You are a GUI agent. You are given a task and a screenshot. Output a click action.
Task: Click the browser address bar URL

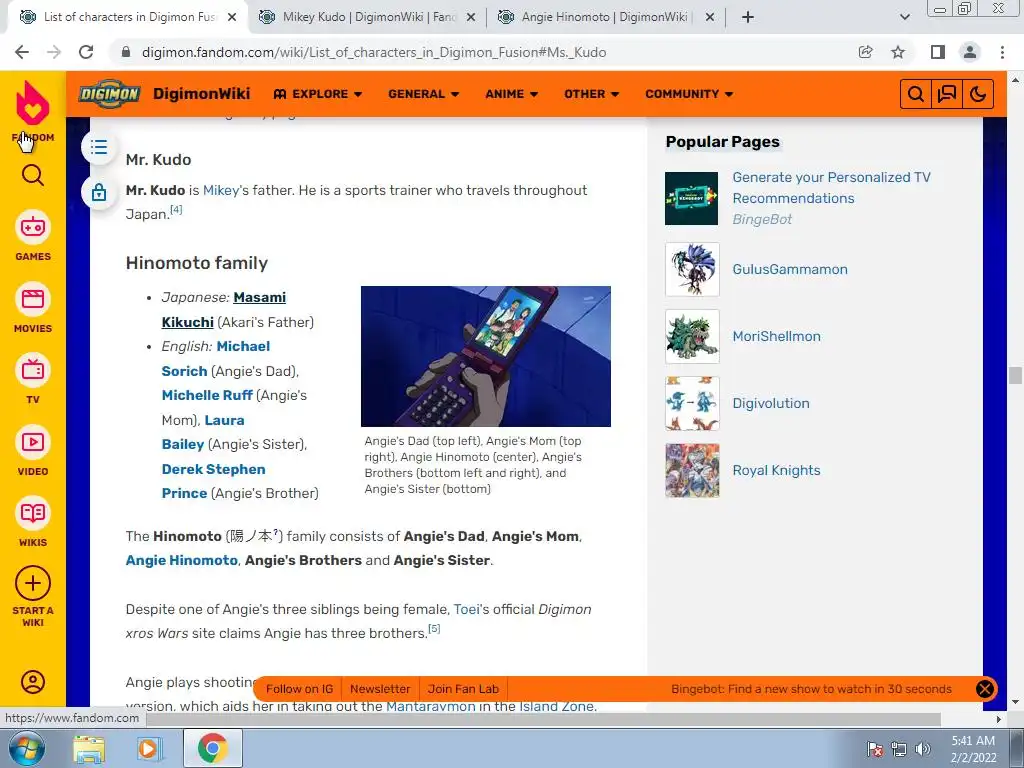374,52
